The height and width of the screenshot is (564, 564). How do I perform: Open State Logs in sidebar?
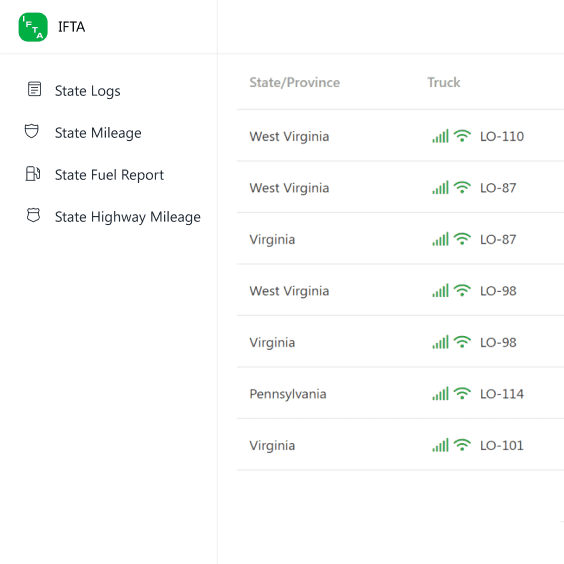pos(87,91)
